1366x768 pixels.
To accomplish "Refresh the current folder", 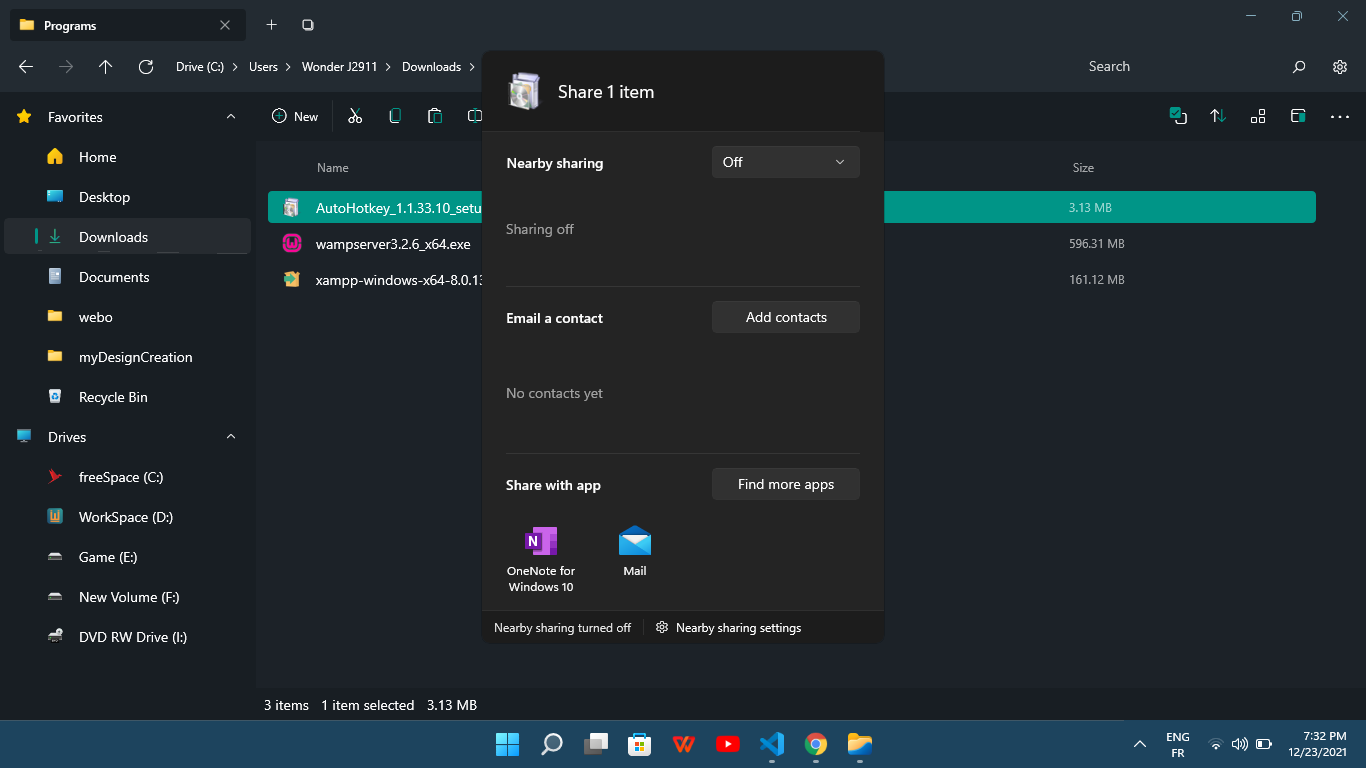I will 146,67.
